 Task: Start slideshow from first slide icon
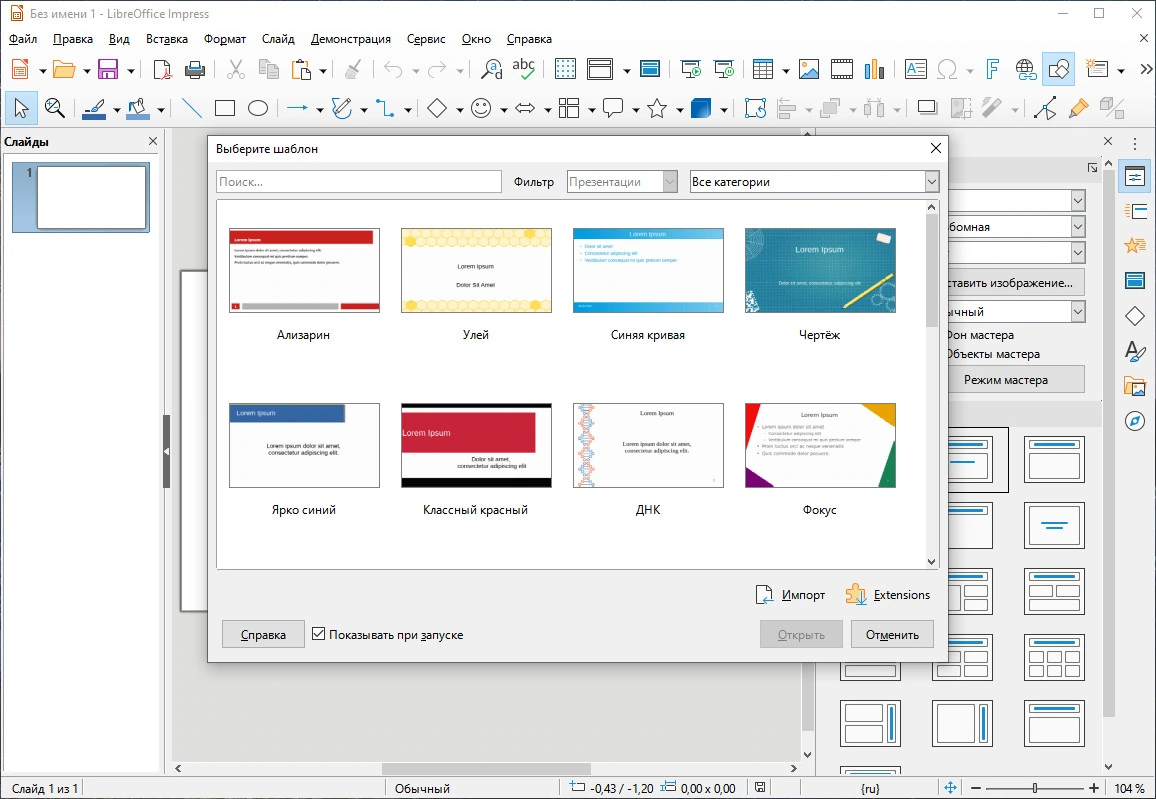click(691, 69)
